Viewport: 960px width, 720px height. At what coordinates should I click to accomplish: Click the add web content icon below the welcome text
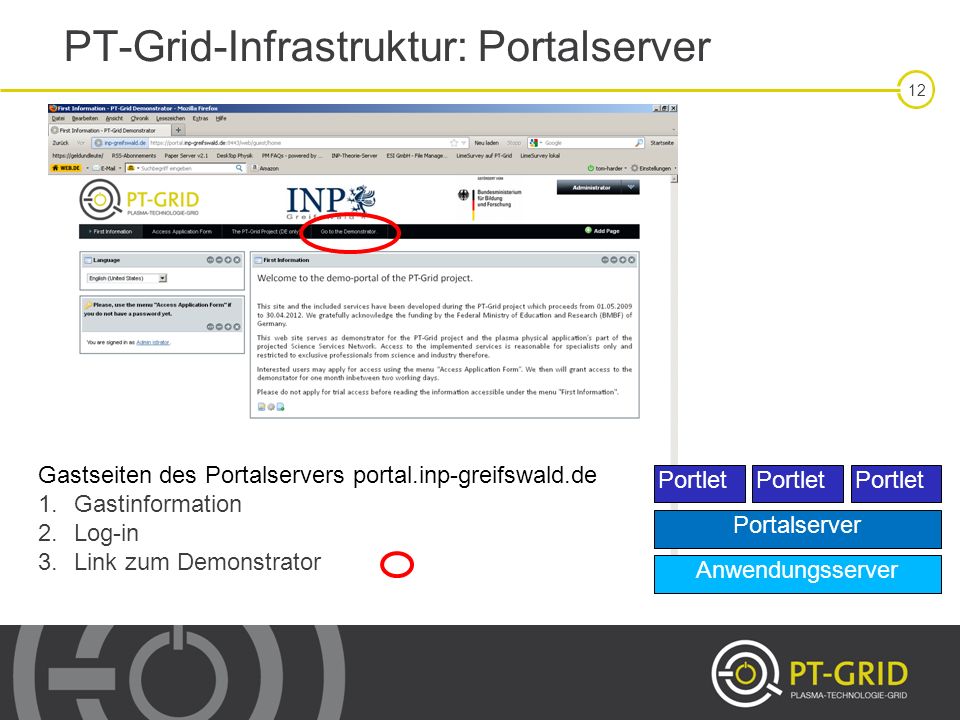point(280,407)
